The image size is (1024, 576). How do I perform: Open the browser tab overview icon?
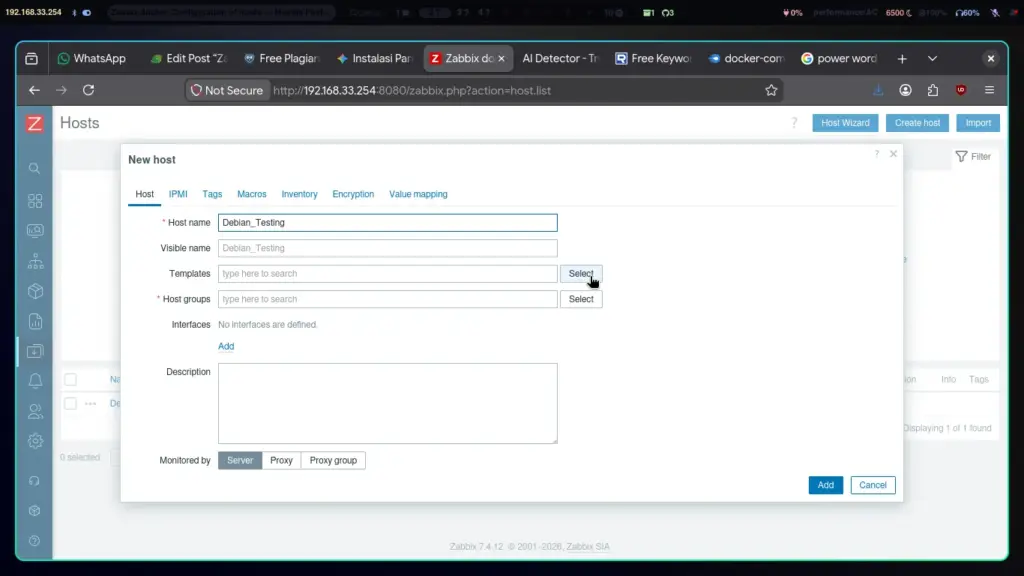(31, 59)
